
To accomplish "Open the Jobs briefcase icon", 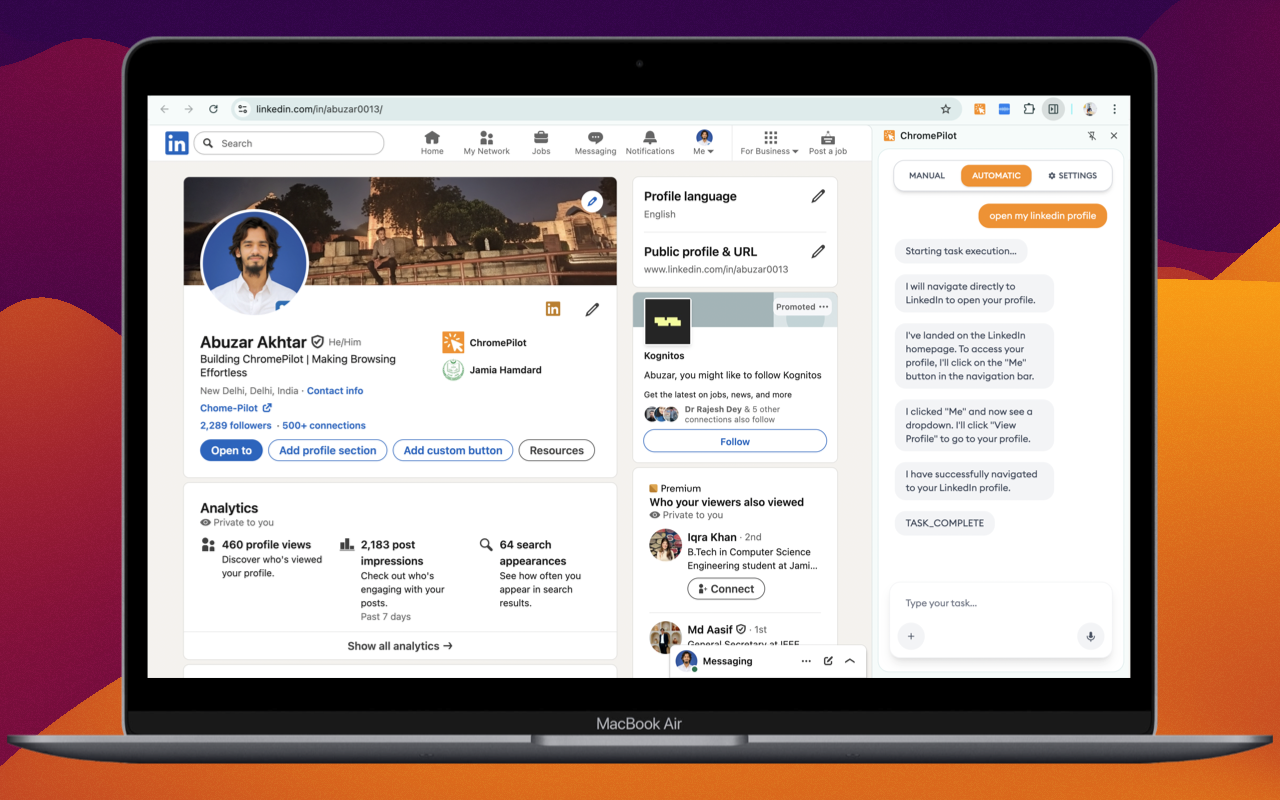I will pyautogui.click(x=541, y=143).
